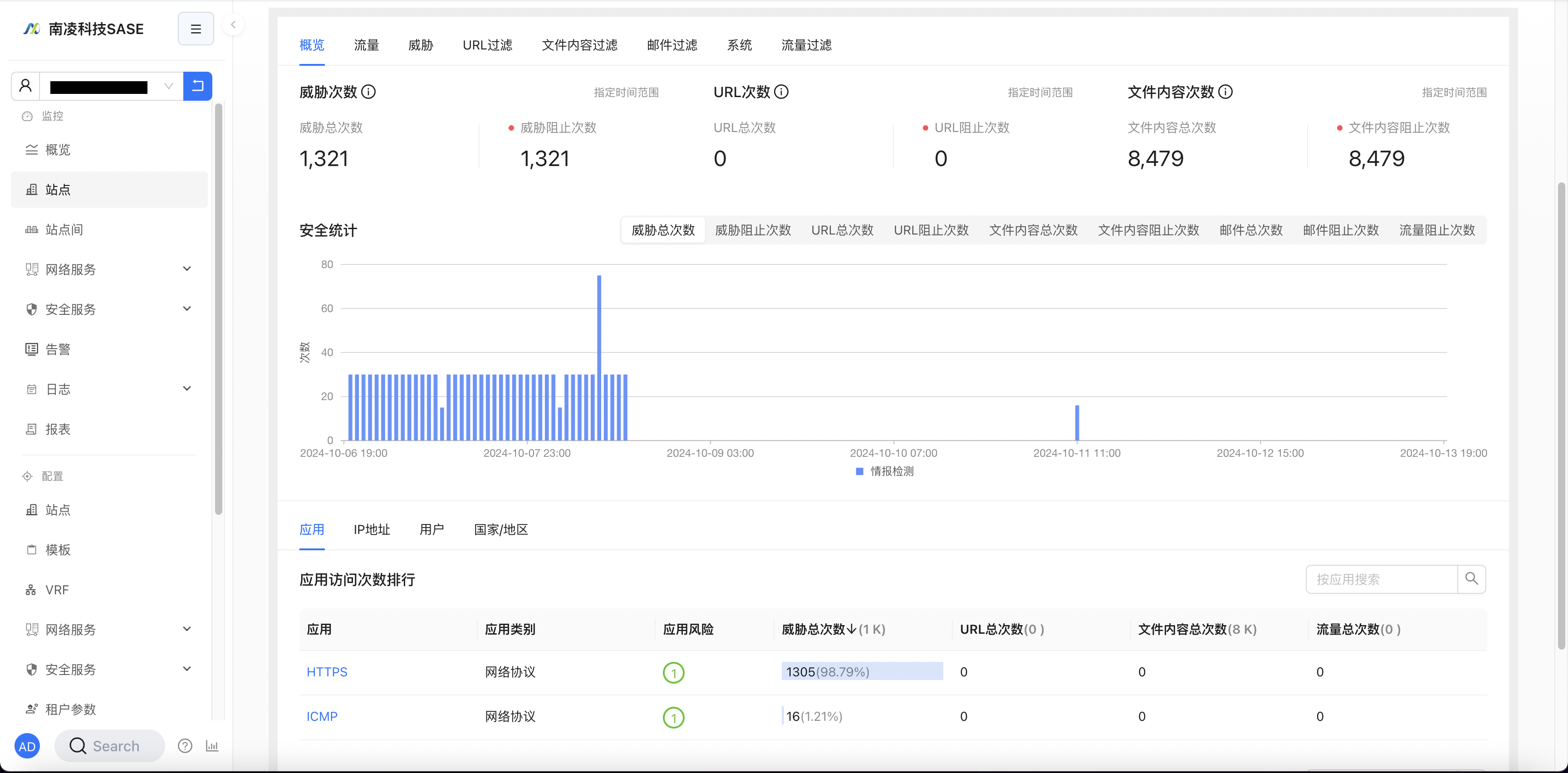The height and width of the screenshot is (773, 1568).
Task: Expand 安全服务 under configuration section
Action: 109,670
